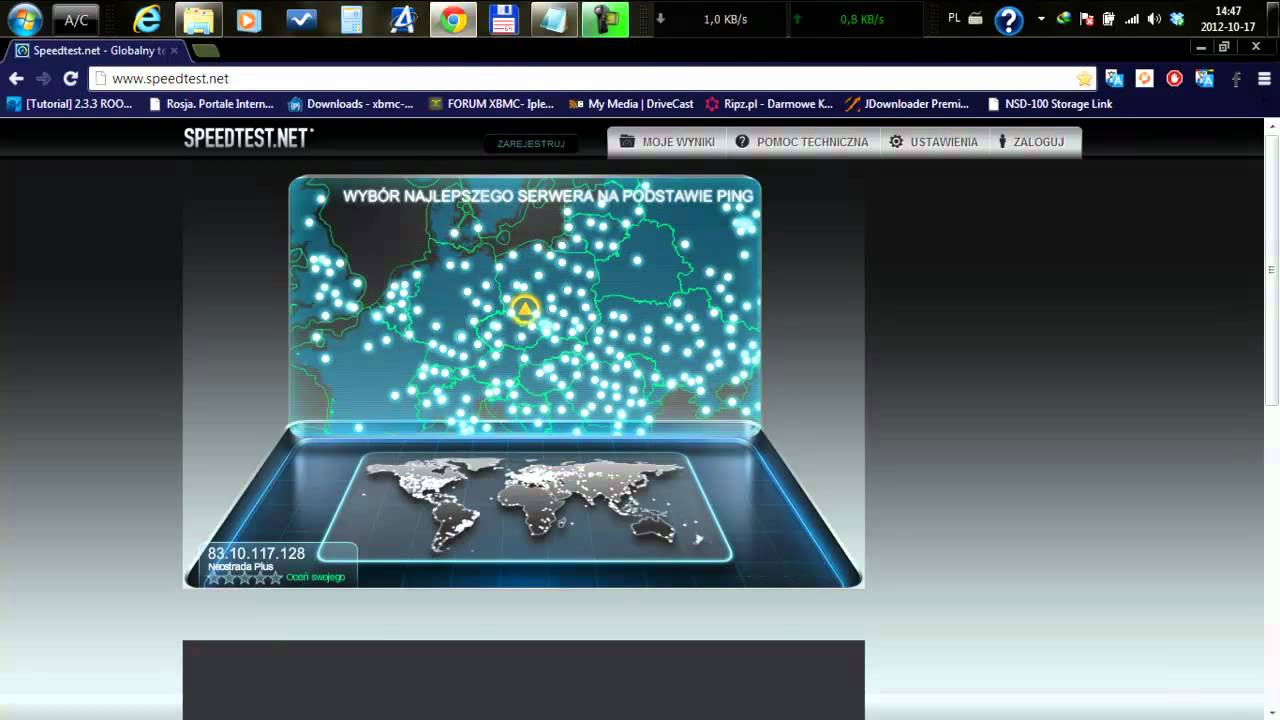Screen dimensions: 1280x720
Task: Reload the page with the refresh icon
Action: point(70,78)
